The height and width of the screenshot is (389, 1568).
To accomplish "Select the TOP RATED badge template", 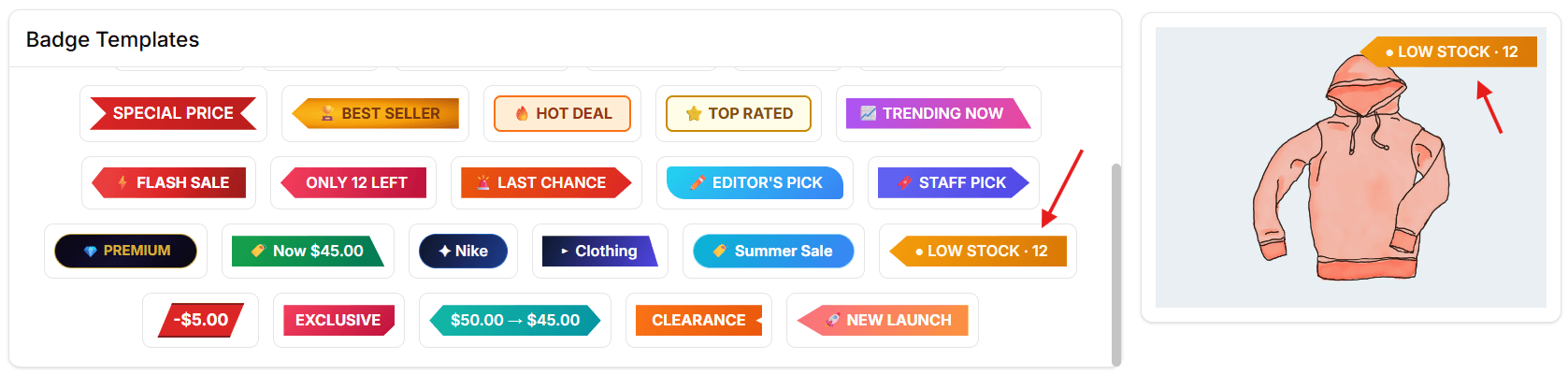I will (739, 113).
